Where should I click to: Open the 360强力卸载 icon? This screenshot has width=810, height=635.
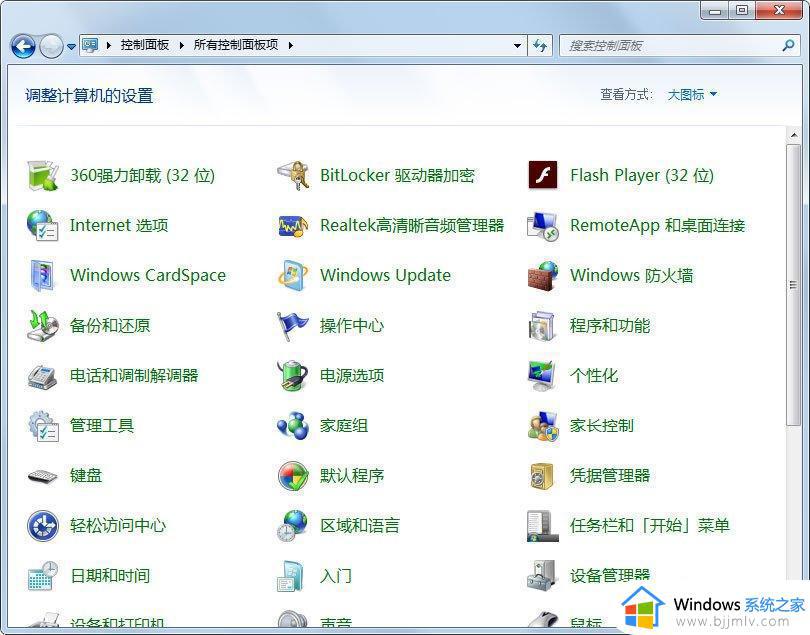click(x=42, y=176)
